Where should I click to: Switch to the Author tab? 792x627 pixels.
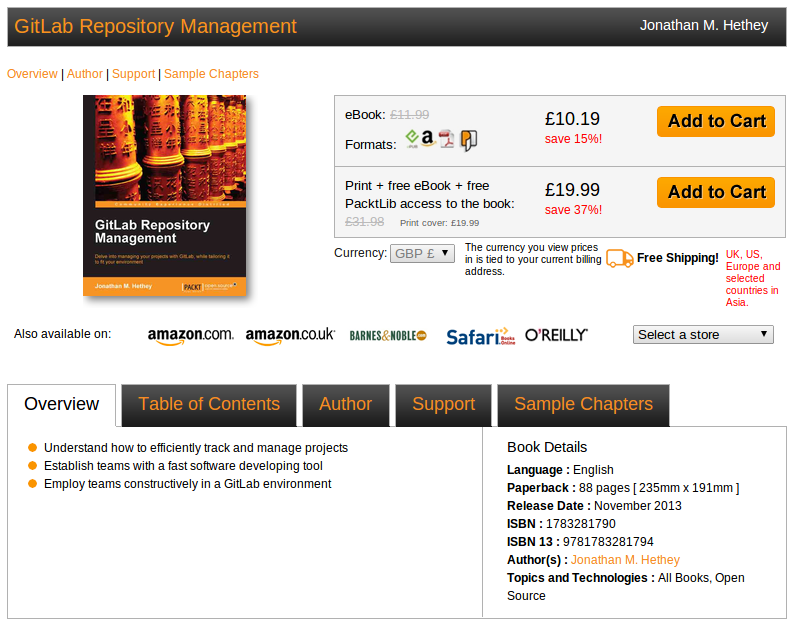[345, 405]
